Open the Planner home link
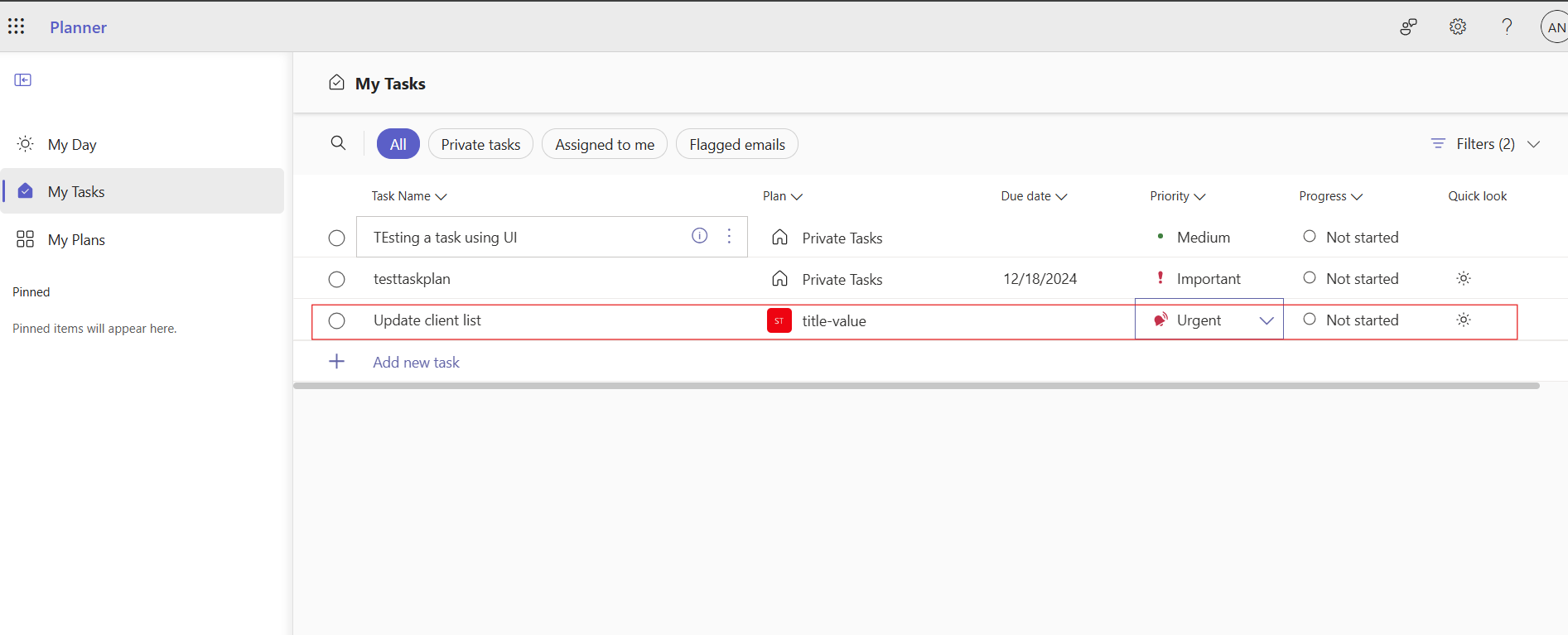This screenshot has height=635, width=1568. [x=78, y=27]
